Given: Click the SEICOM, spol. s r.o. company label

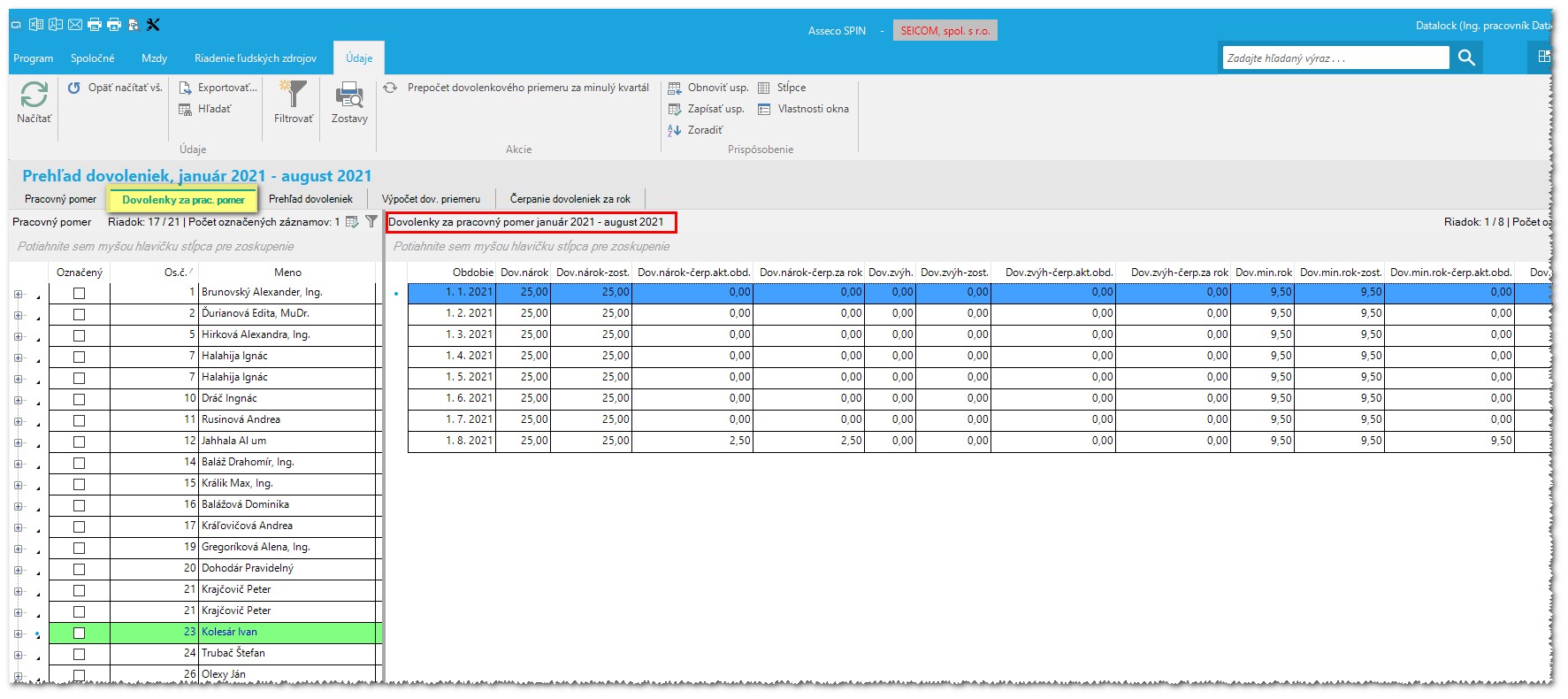Looking at the screenshot, I should pos(945,31).
